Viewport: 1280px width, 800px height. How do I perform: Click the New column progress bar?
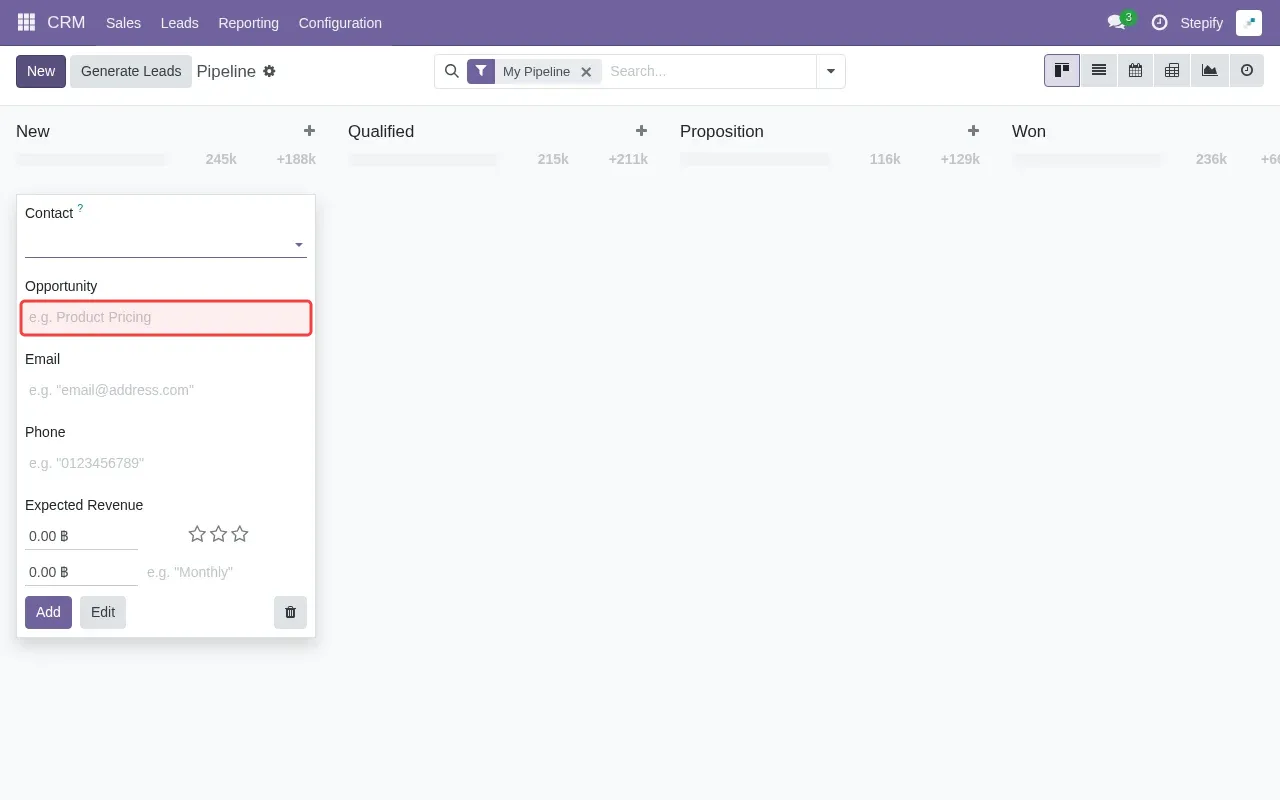click(x=92, y=158)
